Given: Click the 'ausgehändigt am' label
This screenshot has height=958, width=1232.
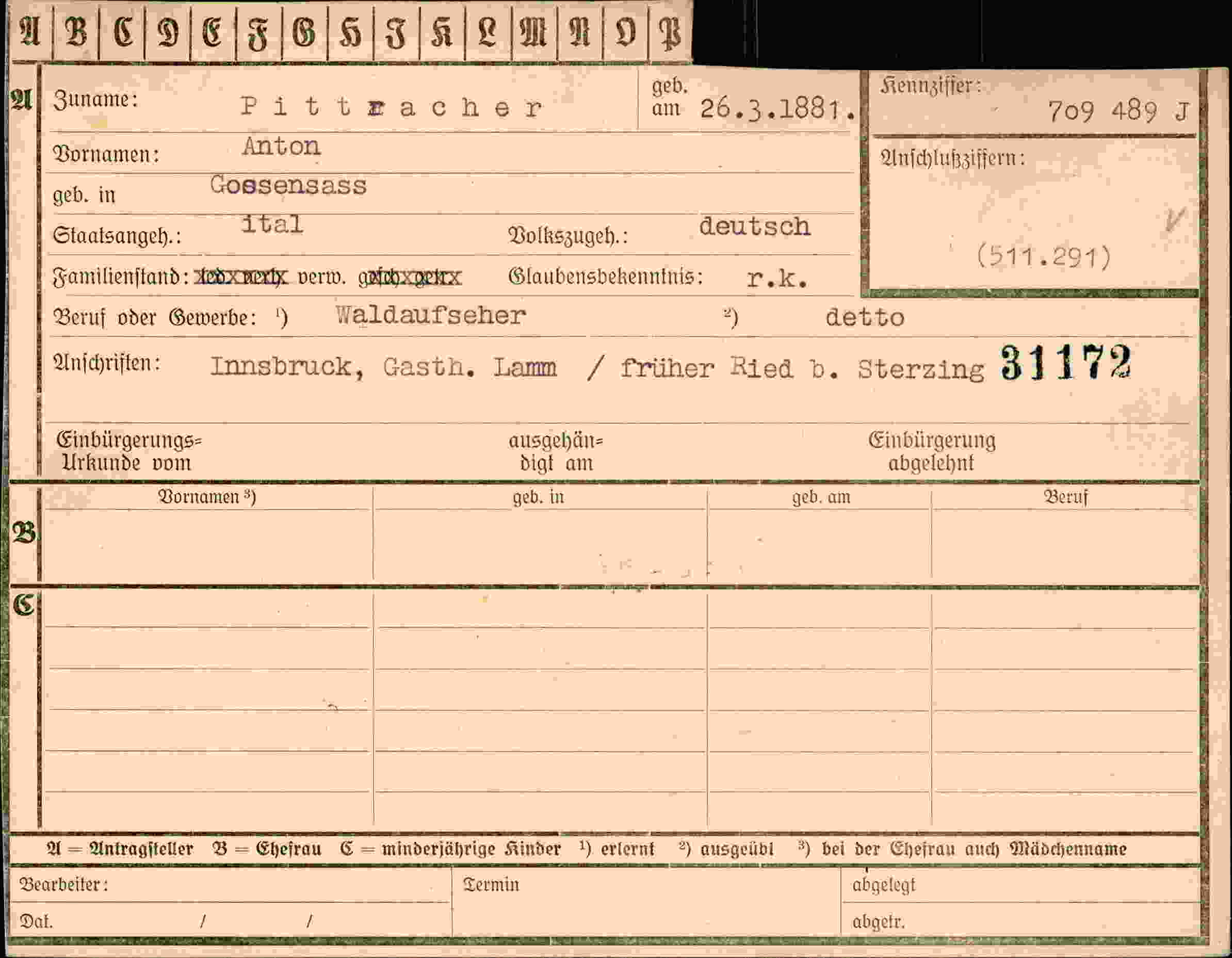Looking at the screenshot, I should 556,452.
